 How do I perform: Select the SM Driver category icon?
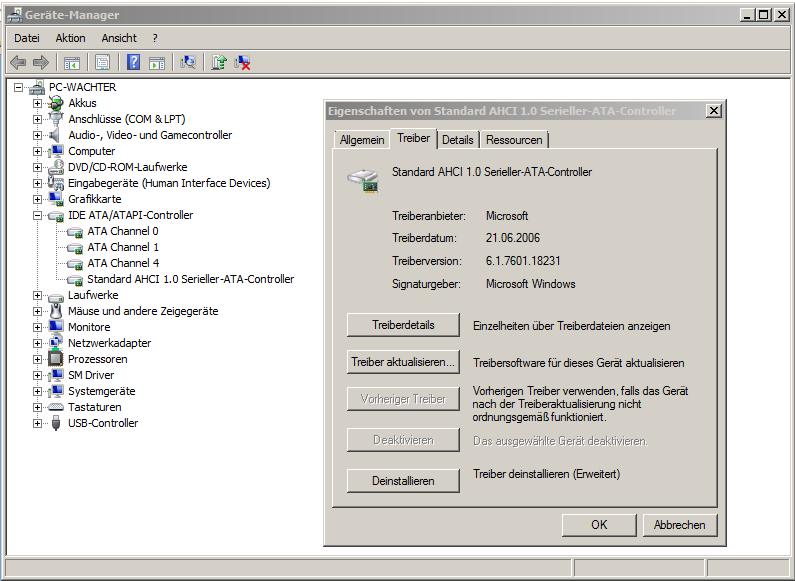point(56,375)
